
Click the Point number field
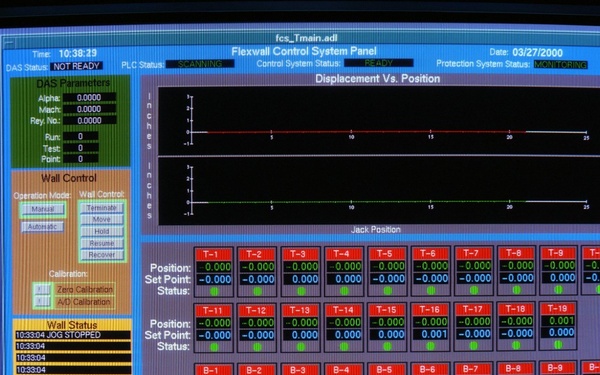click(x=81, y=159)
